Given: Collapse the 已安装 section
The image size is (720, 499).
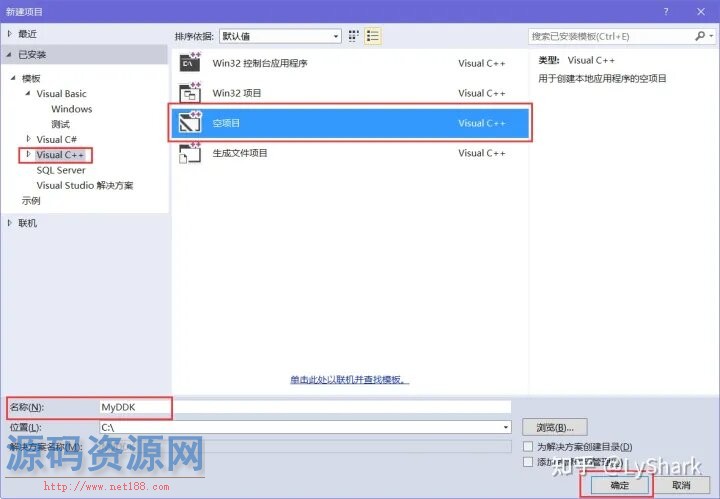Looking at the screenshot, I should point(9,55).
